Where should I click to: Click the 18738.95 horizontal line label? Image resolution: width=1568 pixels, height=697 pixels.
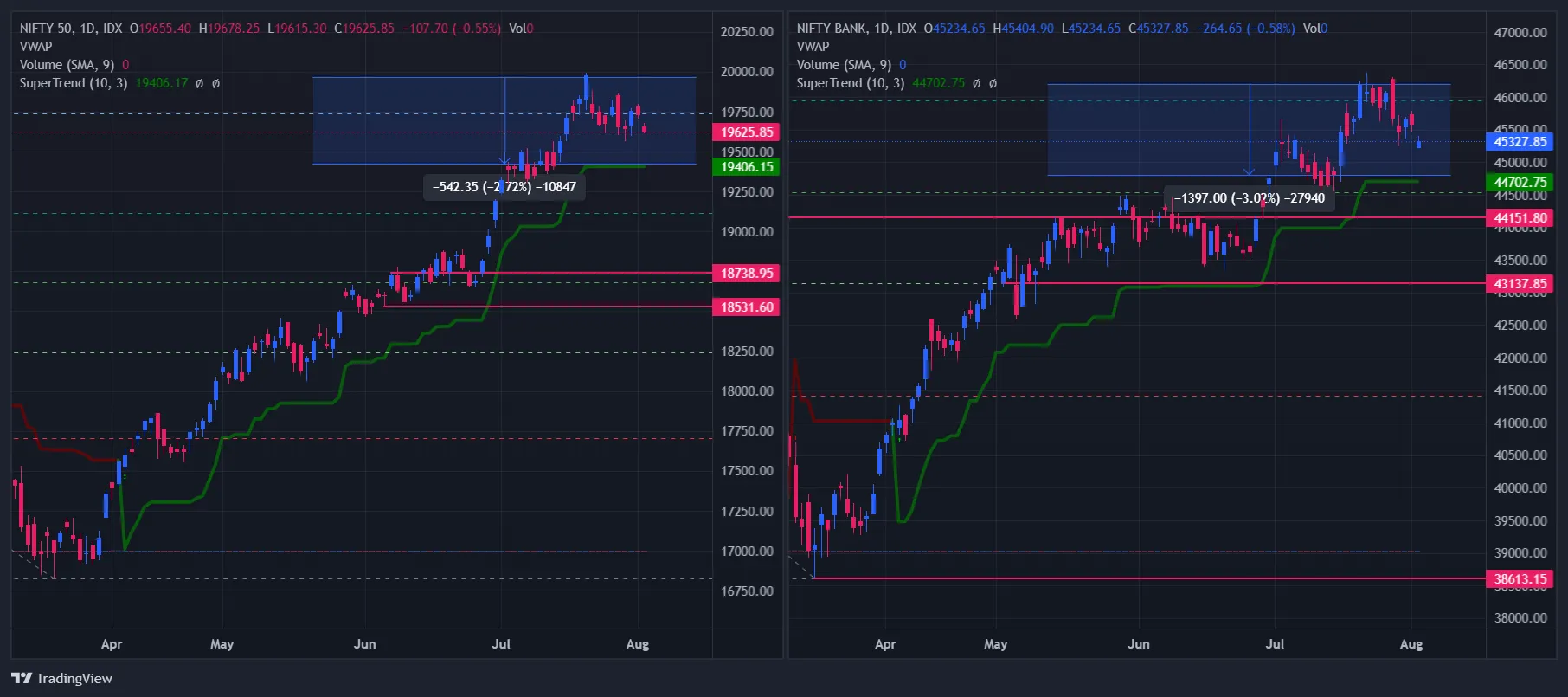pyautogui.click(x=747, y=274)
